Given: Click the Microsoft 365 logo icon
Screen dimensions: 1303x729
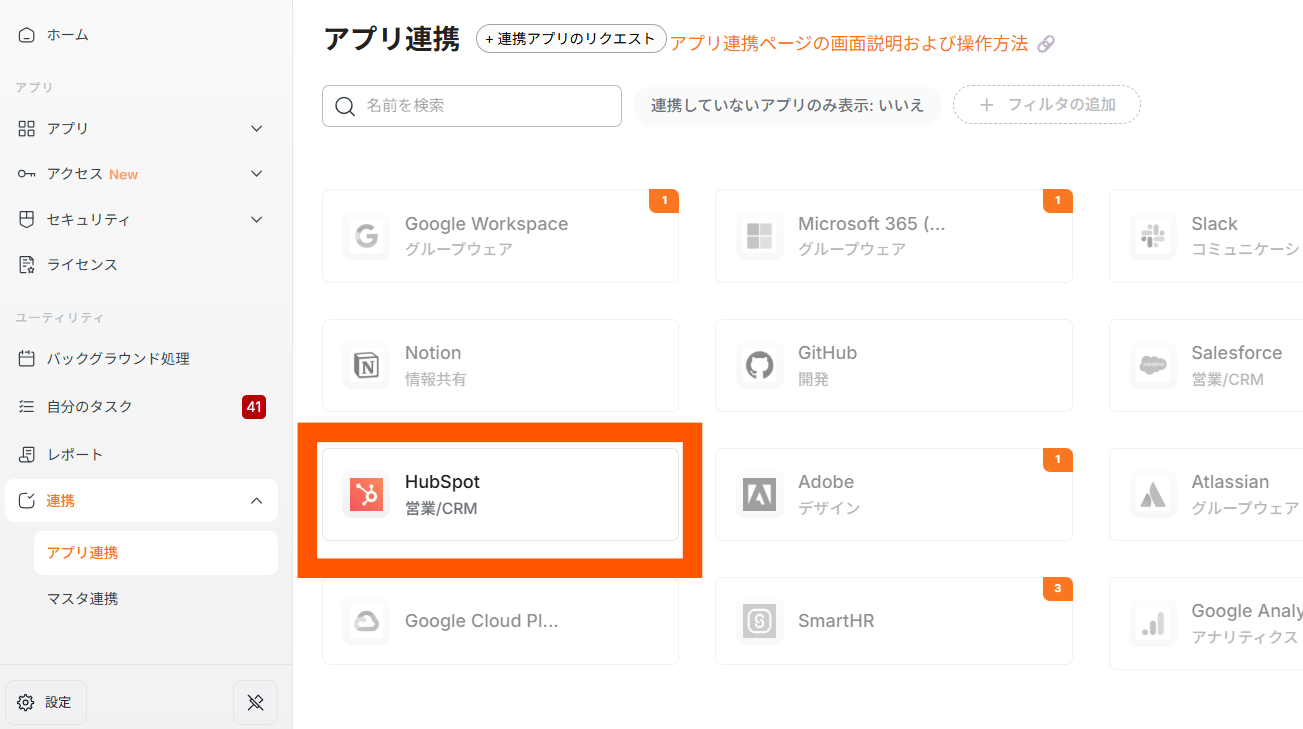Looking at the screenshot, I should [x=759, y=236].
